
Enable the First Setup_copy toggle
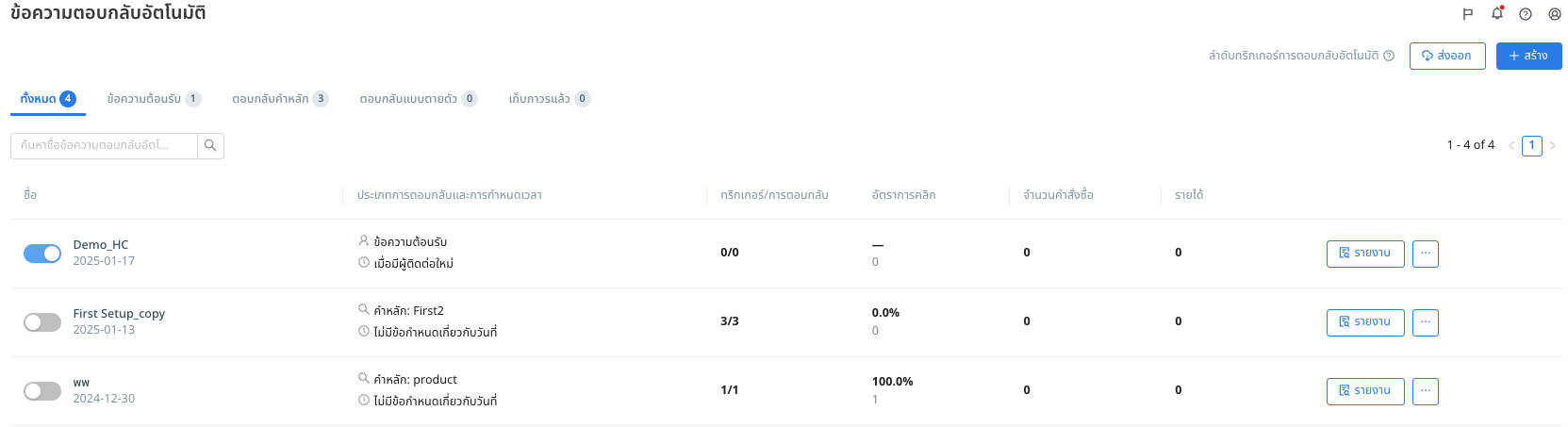(x=42, y=321)
